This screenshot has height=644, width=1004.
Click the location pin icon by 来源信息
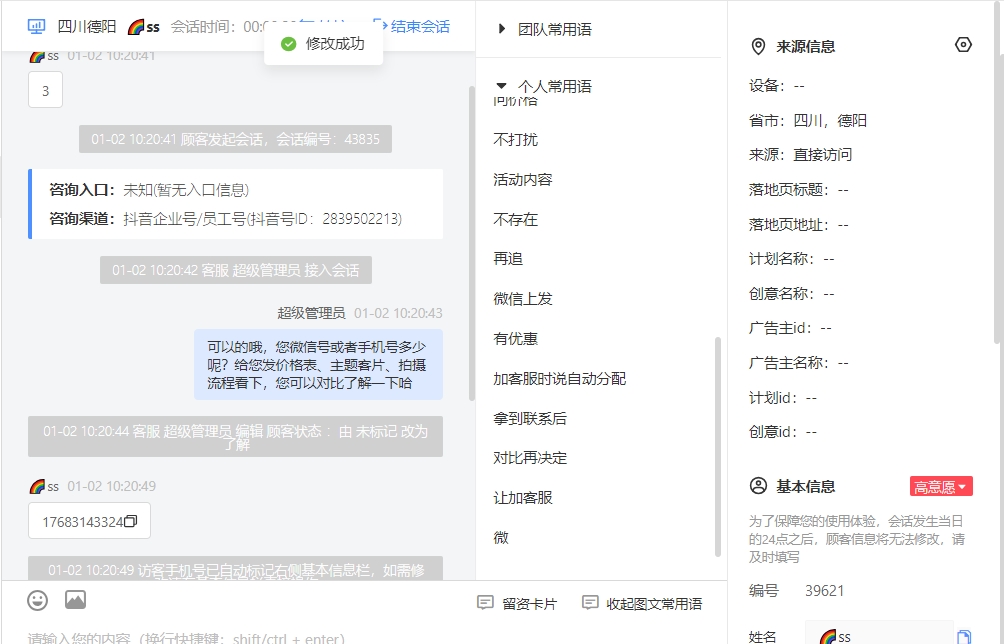coord(758,46)
